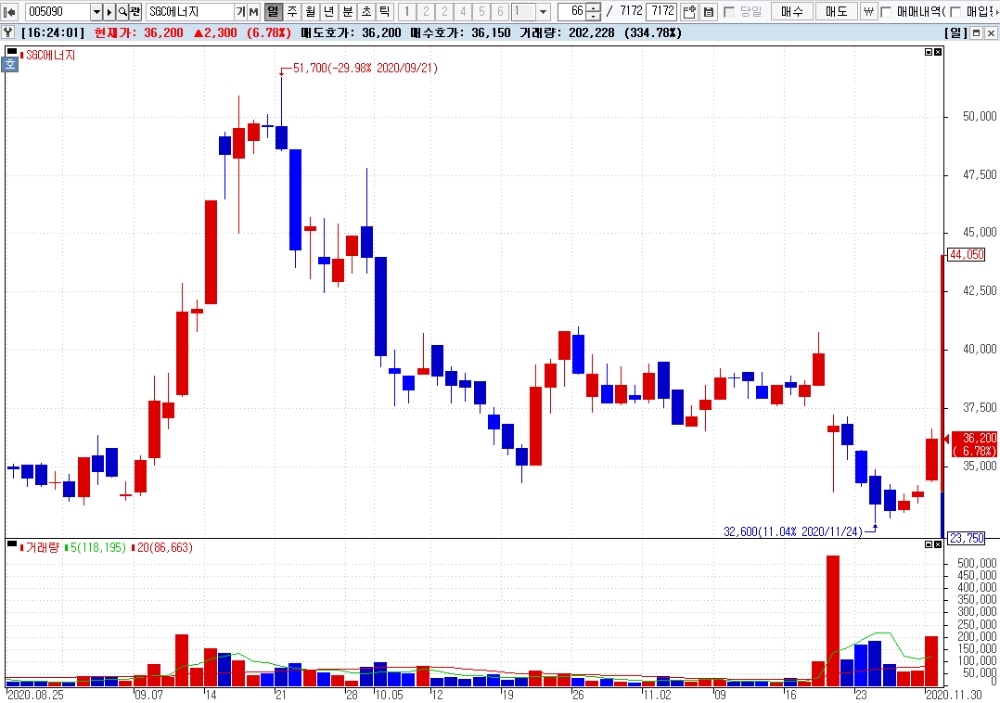Close the chart pane with info-bar X
Image resolution: width=1000 pixels, height=703 pixels.
pos(991,33)
